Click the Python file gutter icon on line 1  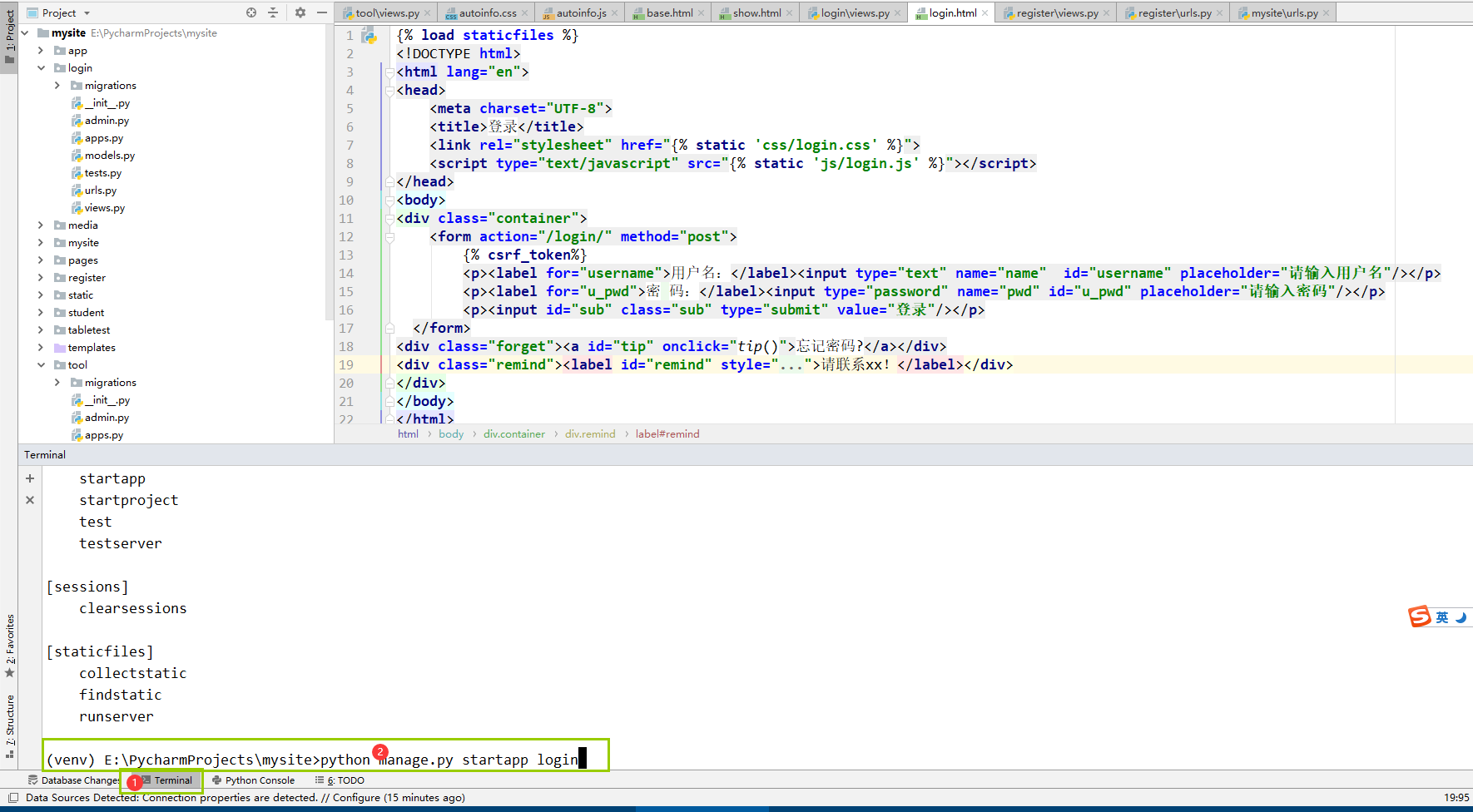[x=369, y=36]
